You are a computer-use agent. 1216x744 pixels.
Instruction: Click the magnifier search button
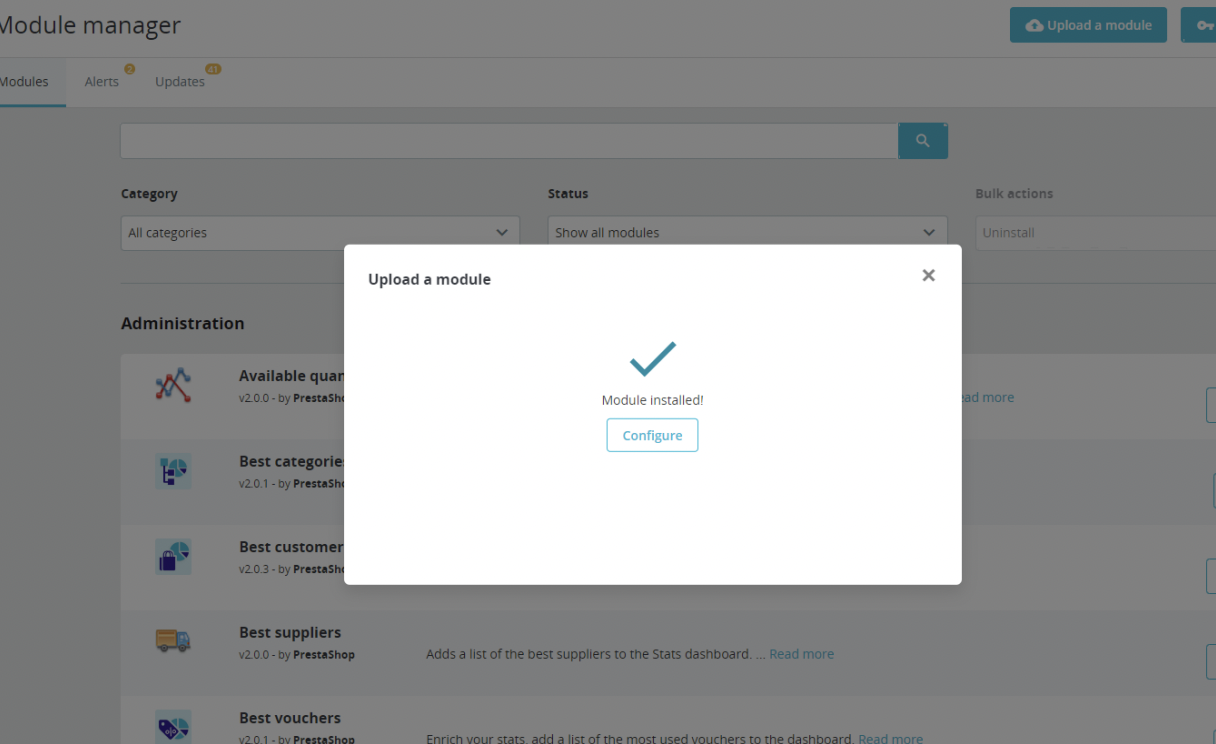(x=923, y=141)
